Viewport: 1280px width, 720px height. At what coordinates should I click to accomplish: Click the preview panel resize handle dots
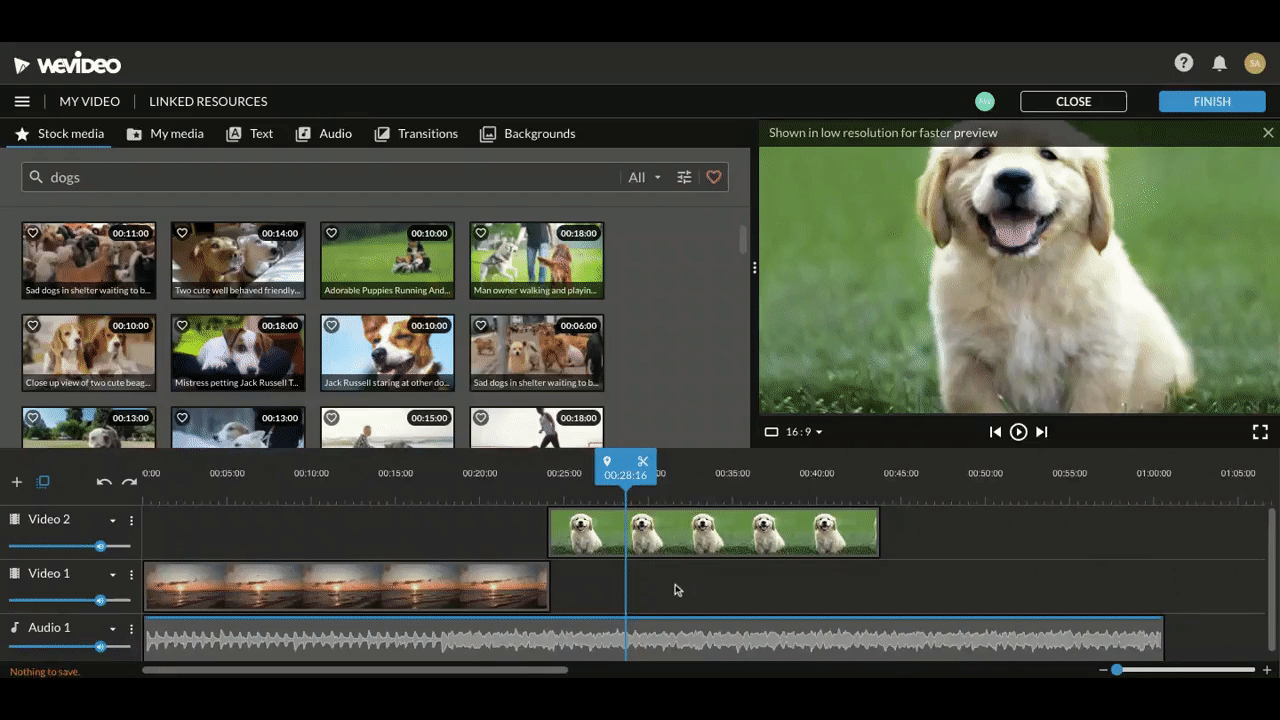coord(754,268)
